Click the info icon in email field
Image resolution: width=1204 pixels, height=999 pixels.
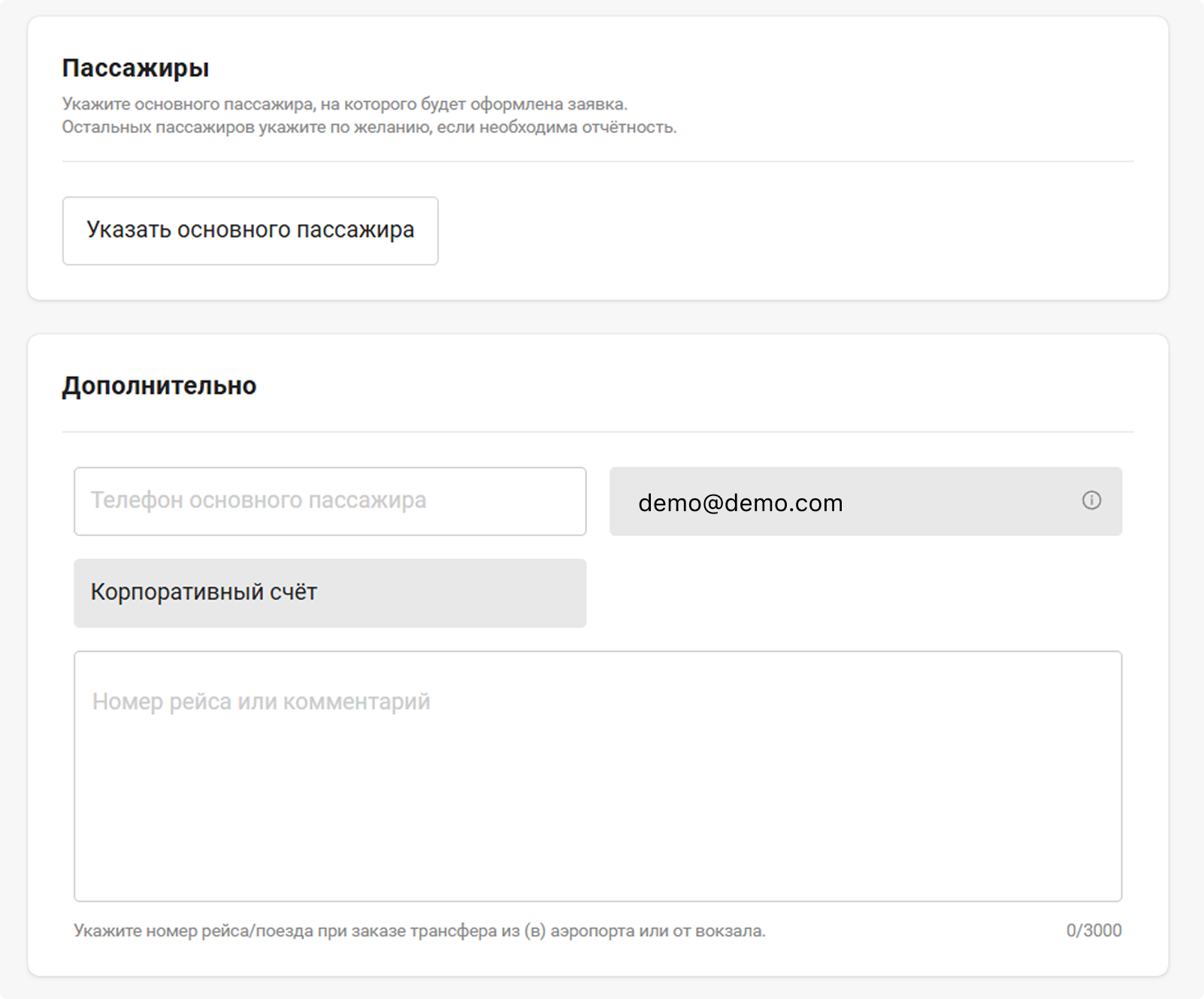pos(1091,501)
